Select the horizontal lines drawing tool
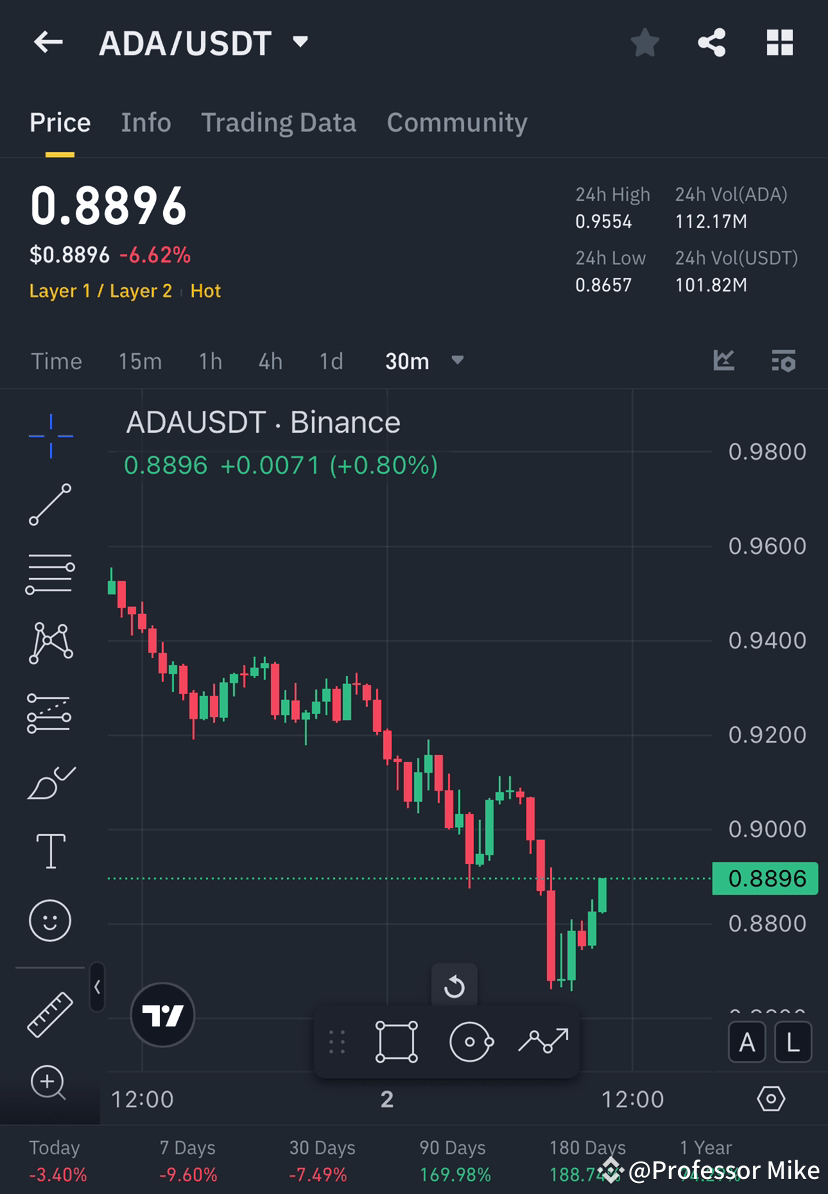 pos(50,573)
